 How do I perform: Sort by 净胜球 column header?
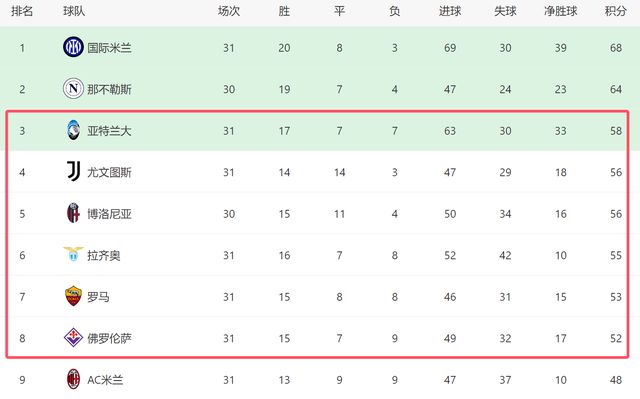[560, 11]
